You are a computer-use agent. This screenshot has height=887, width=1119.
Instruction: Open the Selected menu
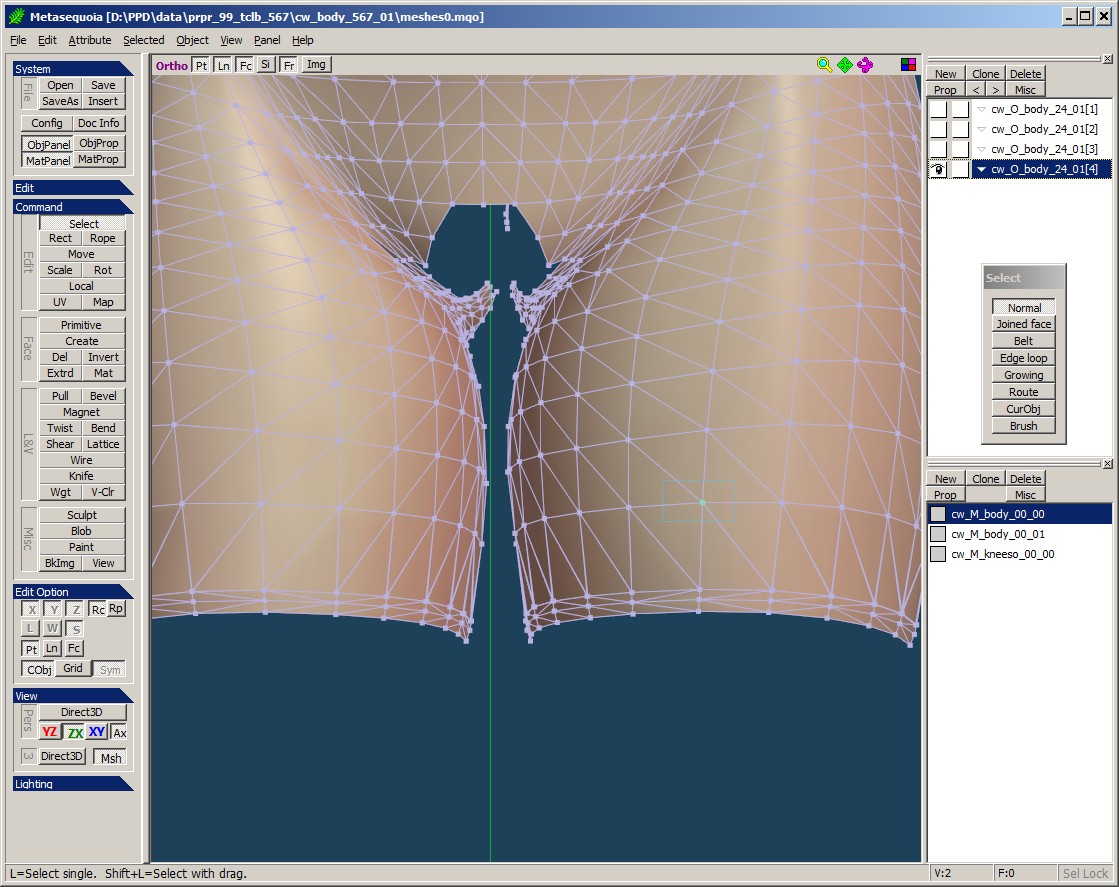tap(143, 40)
